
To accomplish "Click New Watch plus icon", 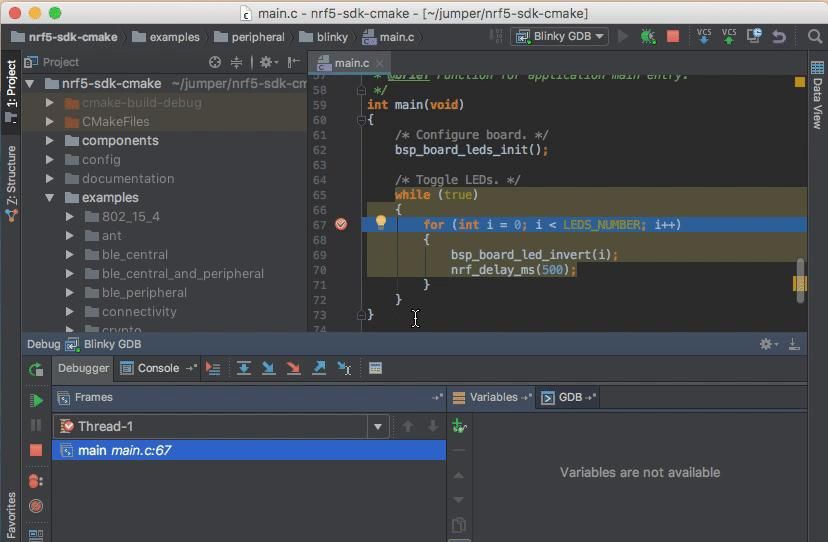I will coord(459,426).
